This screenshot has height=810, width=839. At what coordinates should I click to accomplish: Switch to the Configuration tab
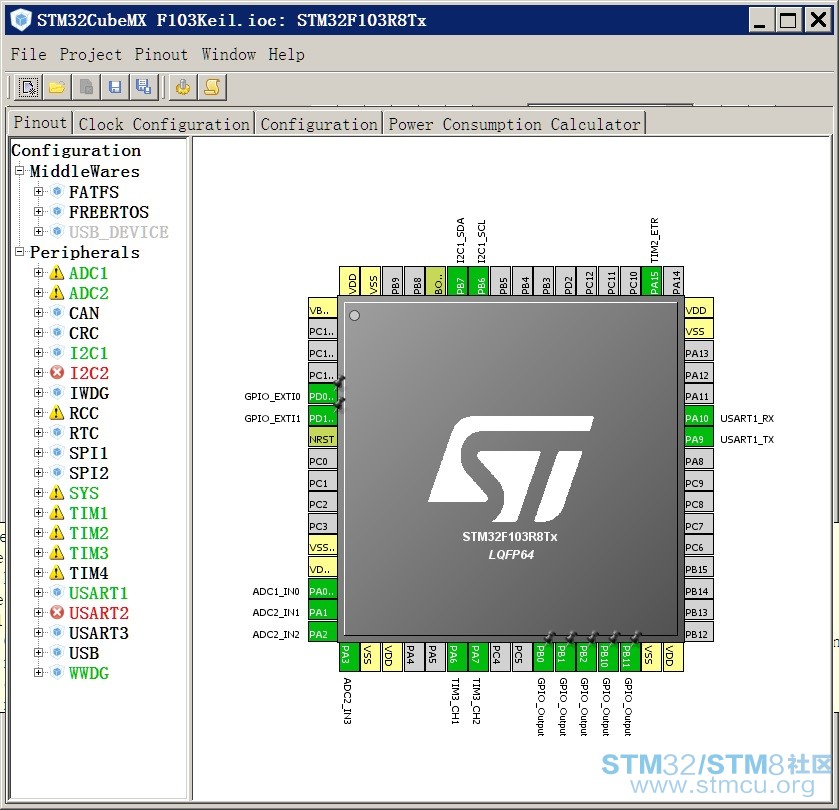pos(319,124)
